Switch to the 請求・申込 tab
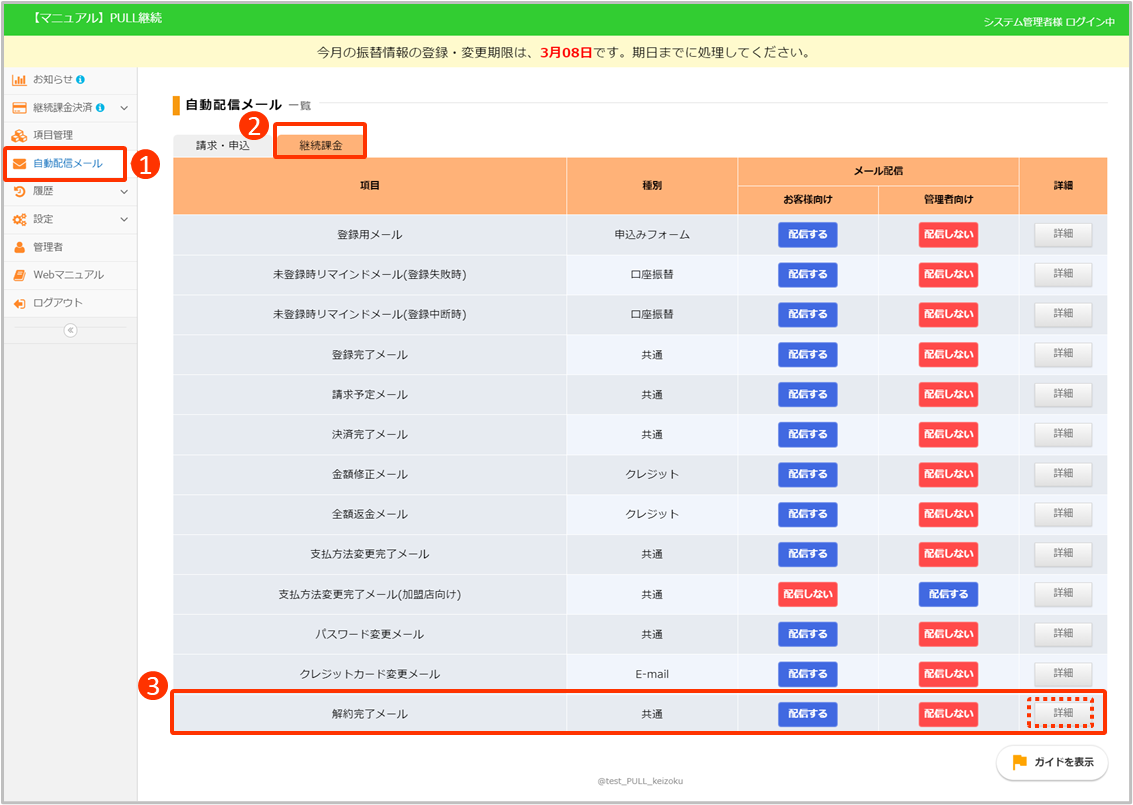 (222, 145)
